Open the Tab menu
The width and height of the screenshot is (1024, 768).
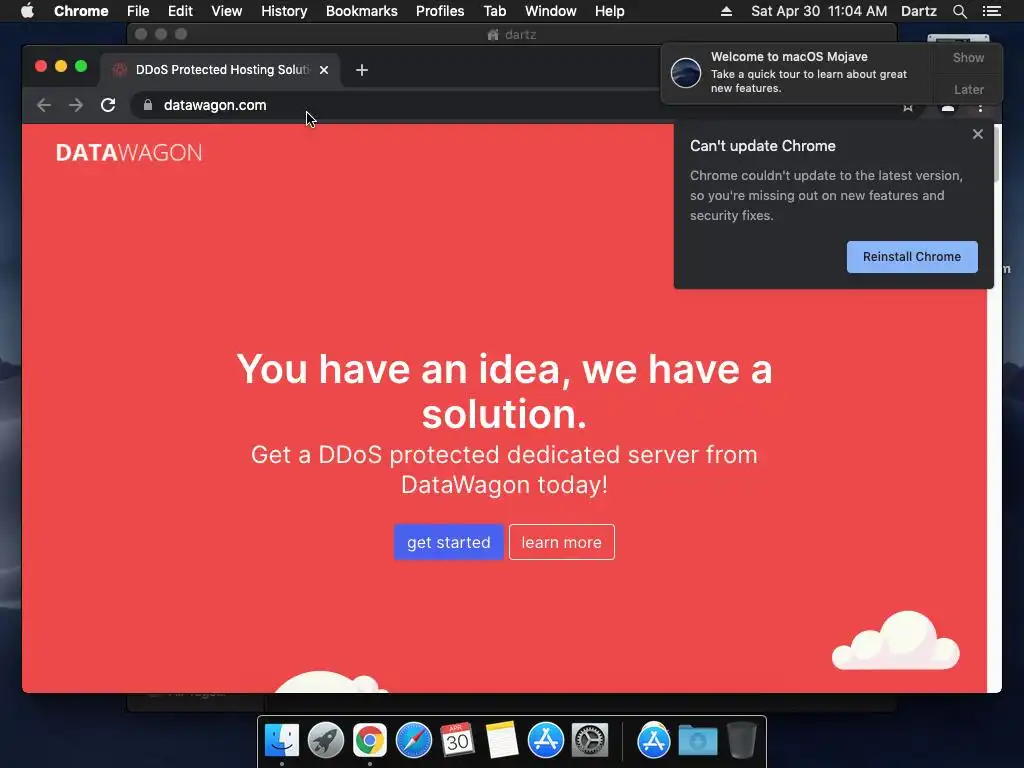tap(494, 11)
